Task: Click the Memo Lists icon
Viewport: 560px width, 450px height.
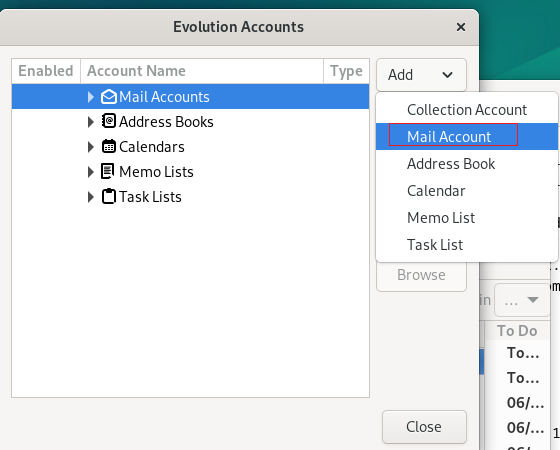Action: pyautogui.click(x=108, y=171)
